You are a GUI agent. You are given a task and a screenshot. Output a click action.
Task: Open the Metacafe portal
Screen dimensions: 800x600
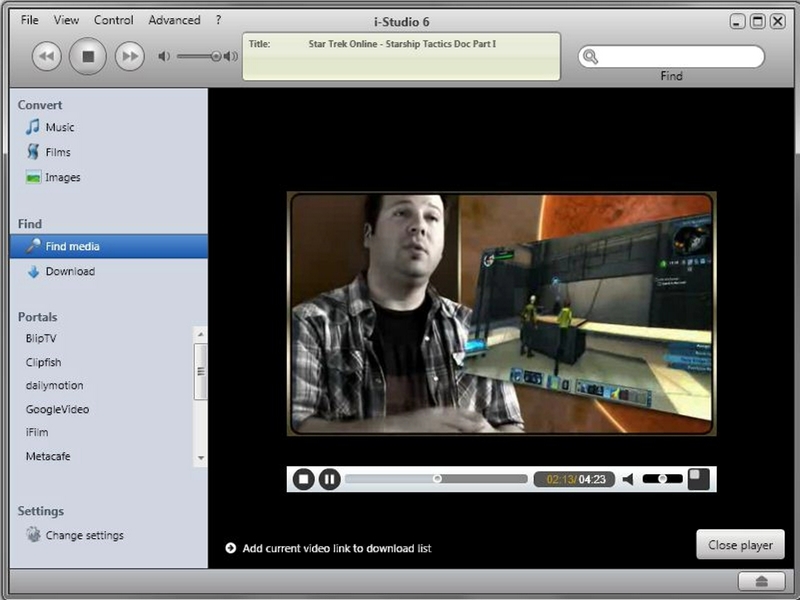pos(48,456)
